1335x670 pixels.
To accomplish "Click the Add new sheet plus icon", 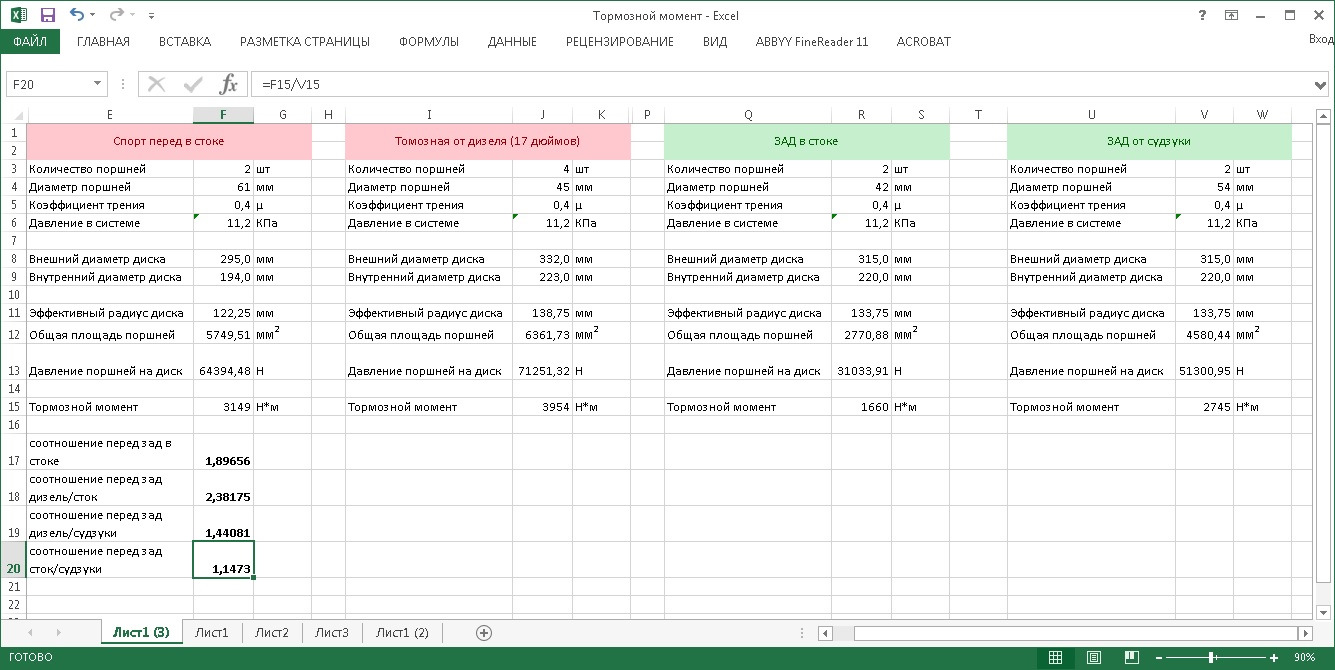I will point(484,633).
